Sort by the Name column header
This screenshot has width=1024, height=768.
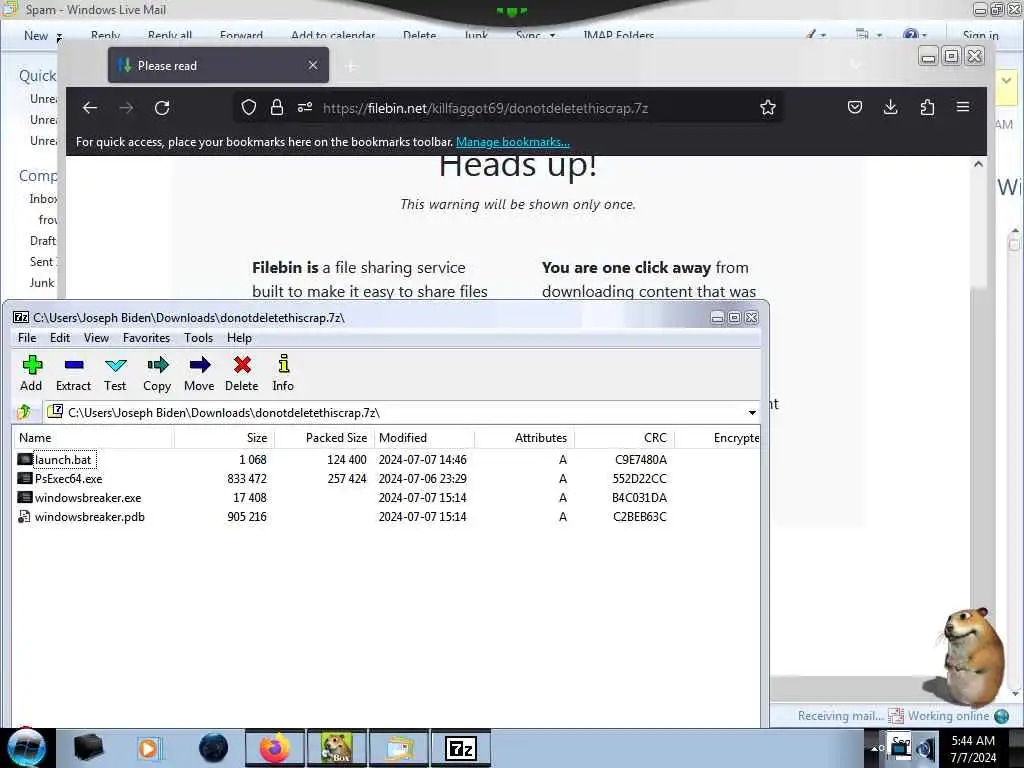(93, 438)
